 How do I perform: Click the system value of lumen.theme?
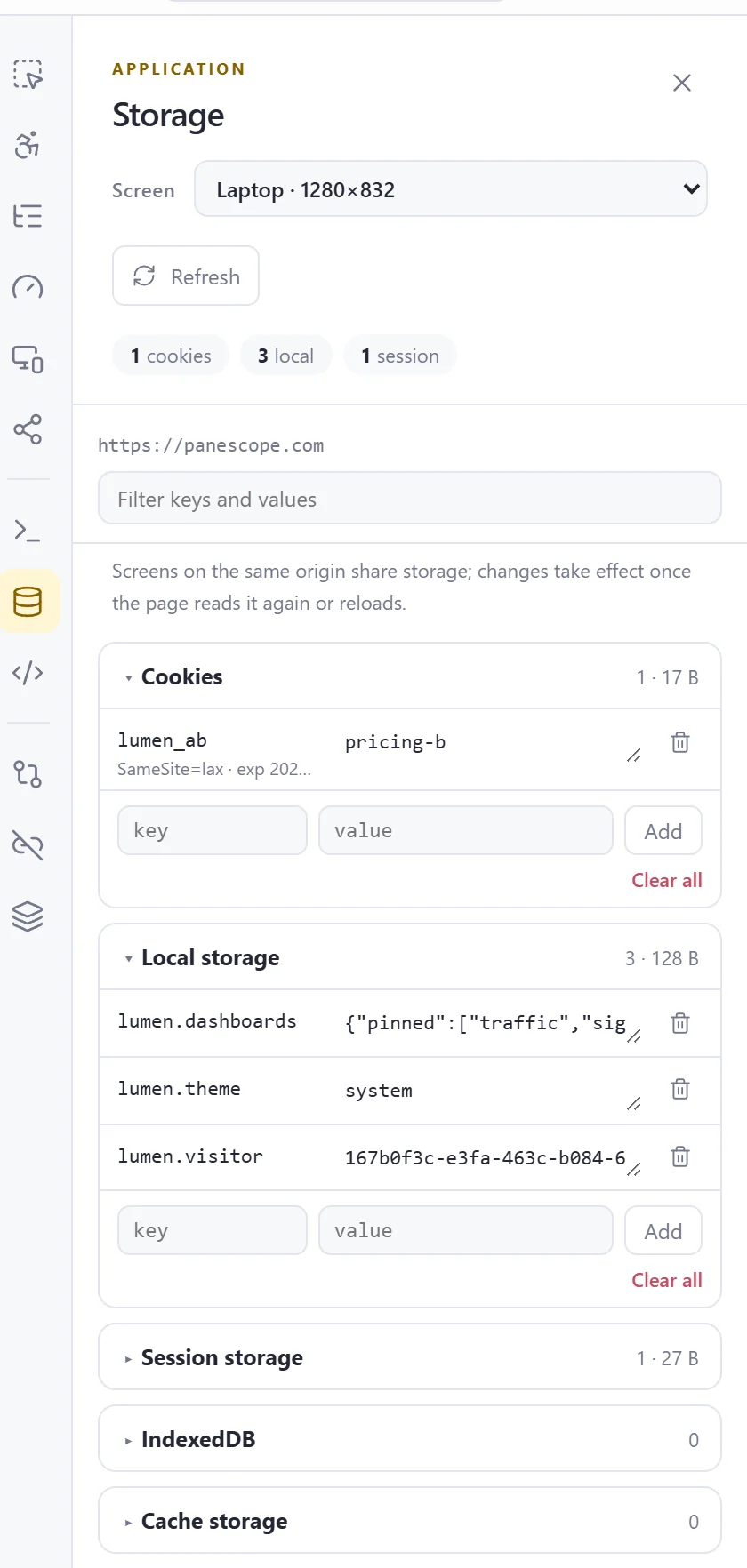379,1091
